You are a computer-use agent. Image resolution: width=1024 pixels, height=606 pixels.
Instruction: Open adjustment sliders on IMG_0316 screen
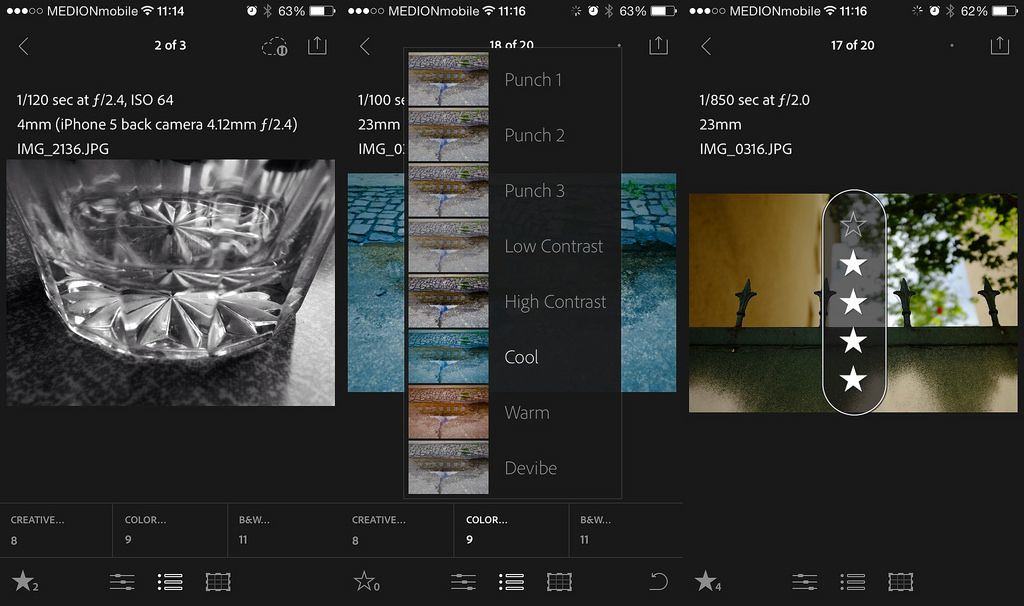tap(805, 581)
